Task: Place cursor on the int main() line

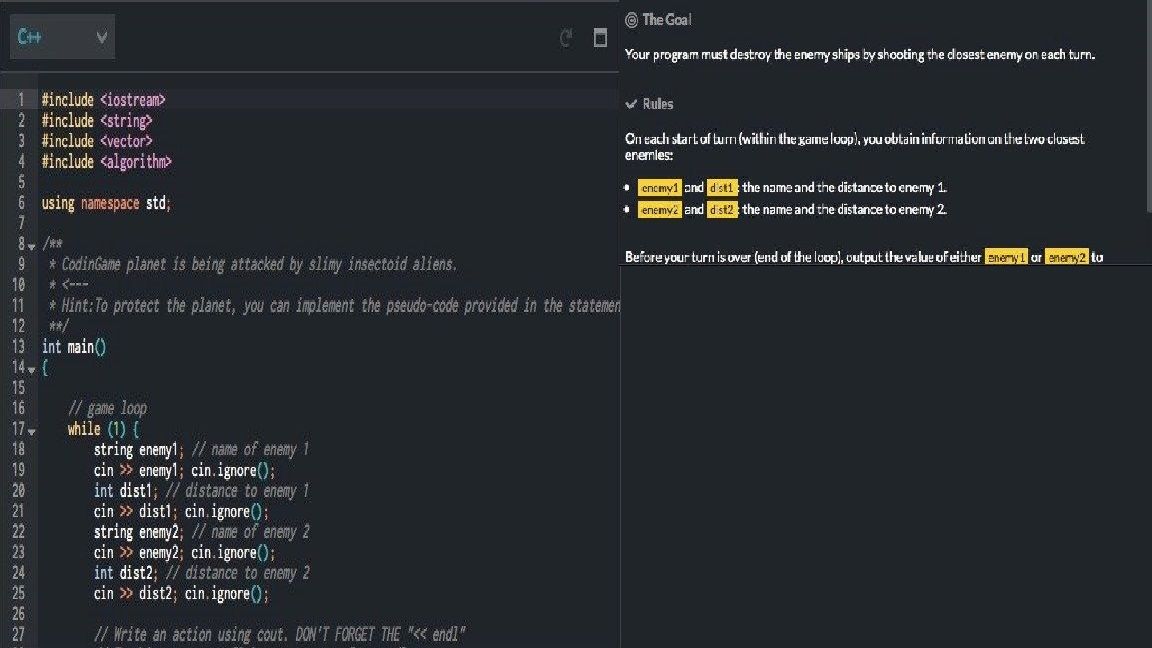Action: [x=74, y=346]
